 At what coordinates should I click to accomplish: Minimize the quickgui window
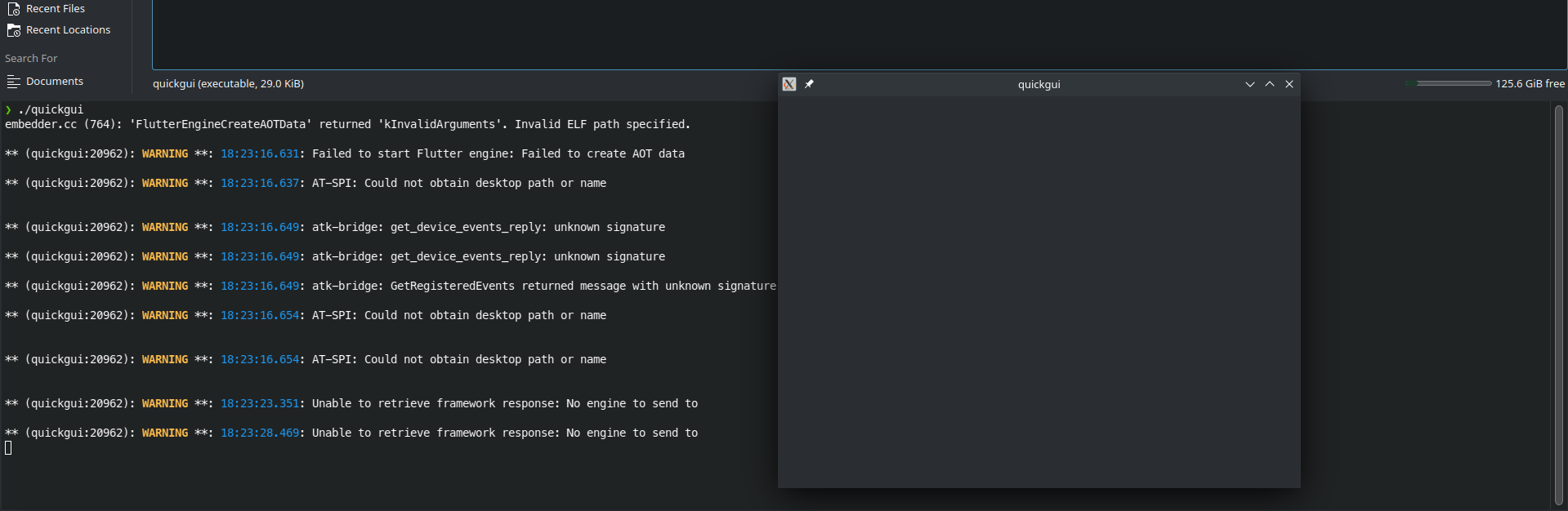[x=1250, y=84]
